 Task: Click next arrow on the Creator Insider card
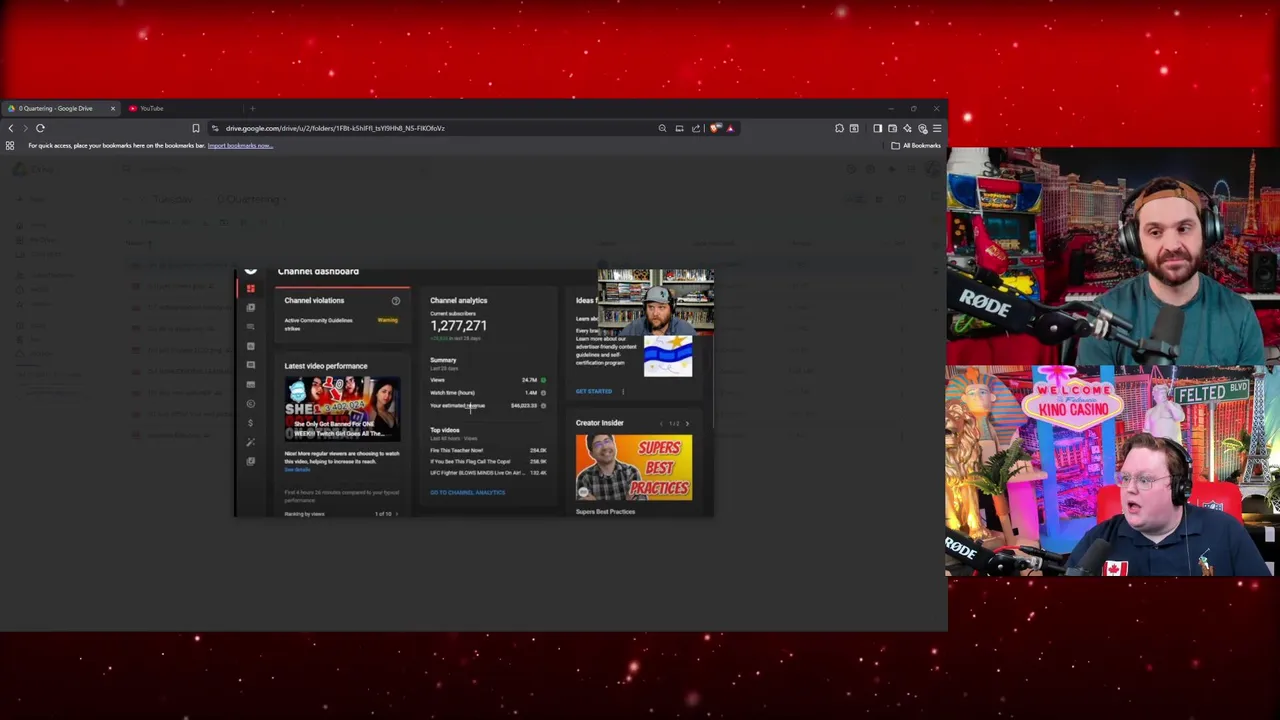tap(686, 423)
